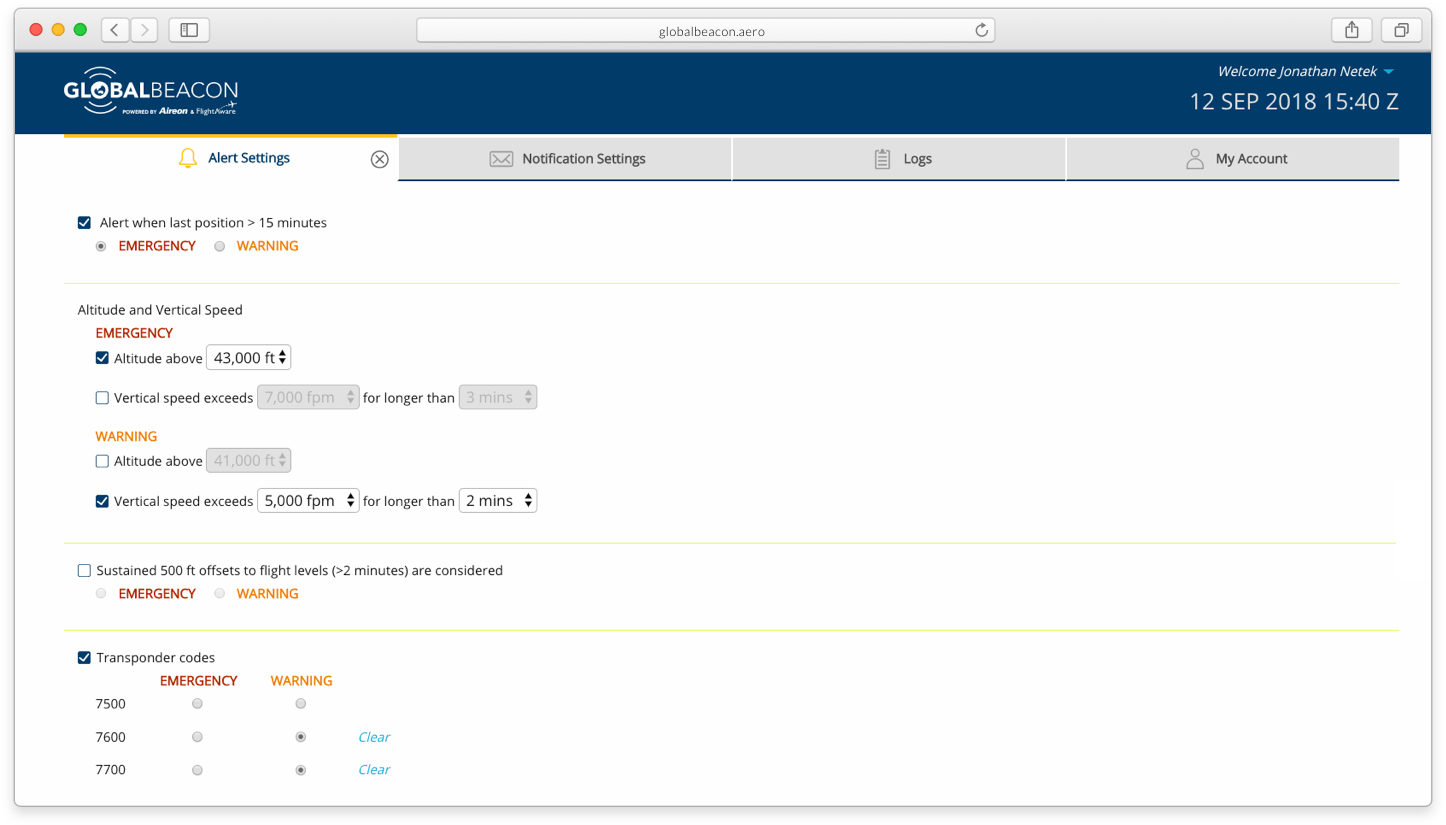
Task: Toggle the Safari sidebar icon
Action: coord(189,30)
